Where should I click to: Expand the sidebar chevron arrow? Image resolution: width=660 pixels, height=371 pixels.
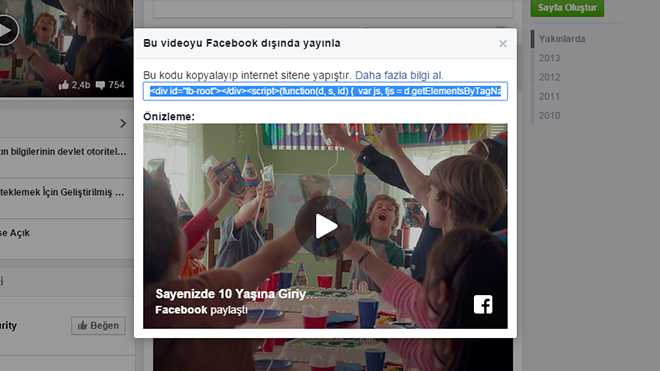click(x=123, y=123)
